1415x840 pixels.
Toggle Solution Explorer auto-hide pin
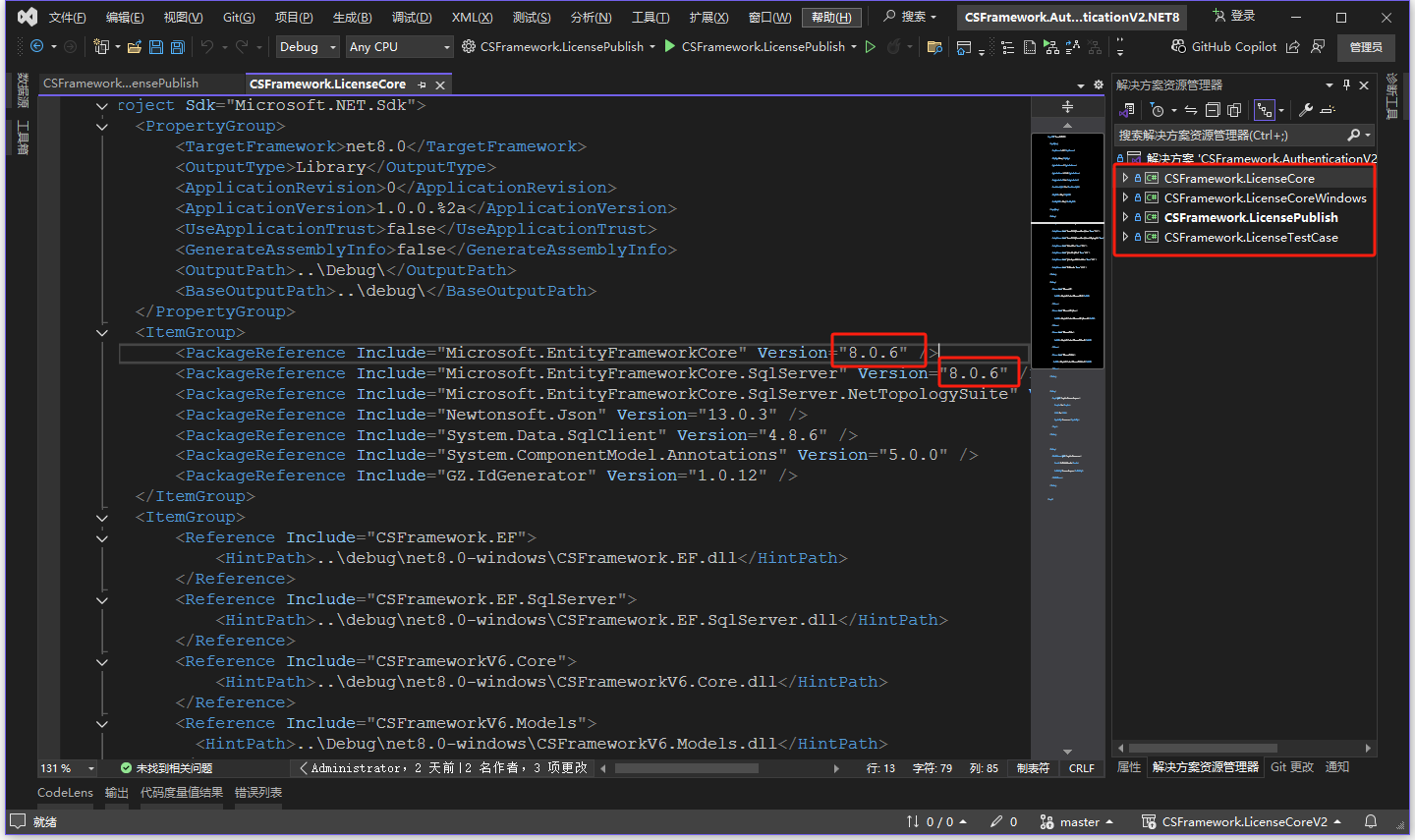[1346, 85]
